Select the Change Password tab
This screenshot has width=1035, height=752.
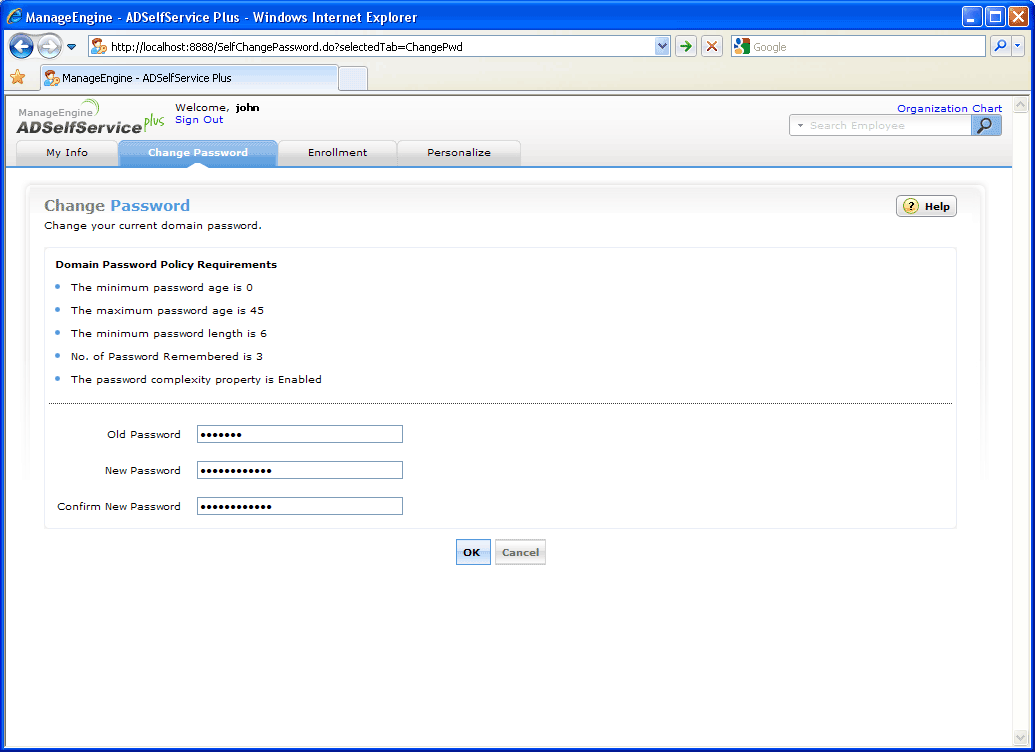click(197, 153)
